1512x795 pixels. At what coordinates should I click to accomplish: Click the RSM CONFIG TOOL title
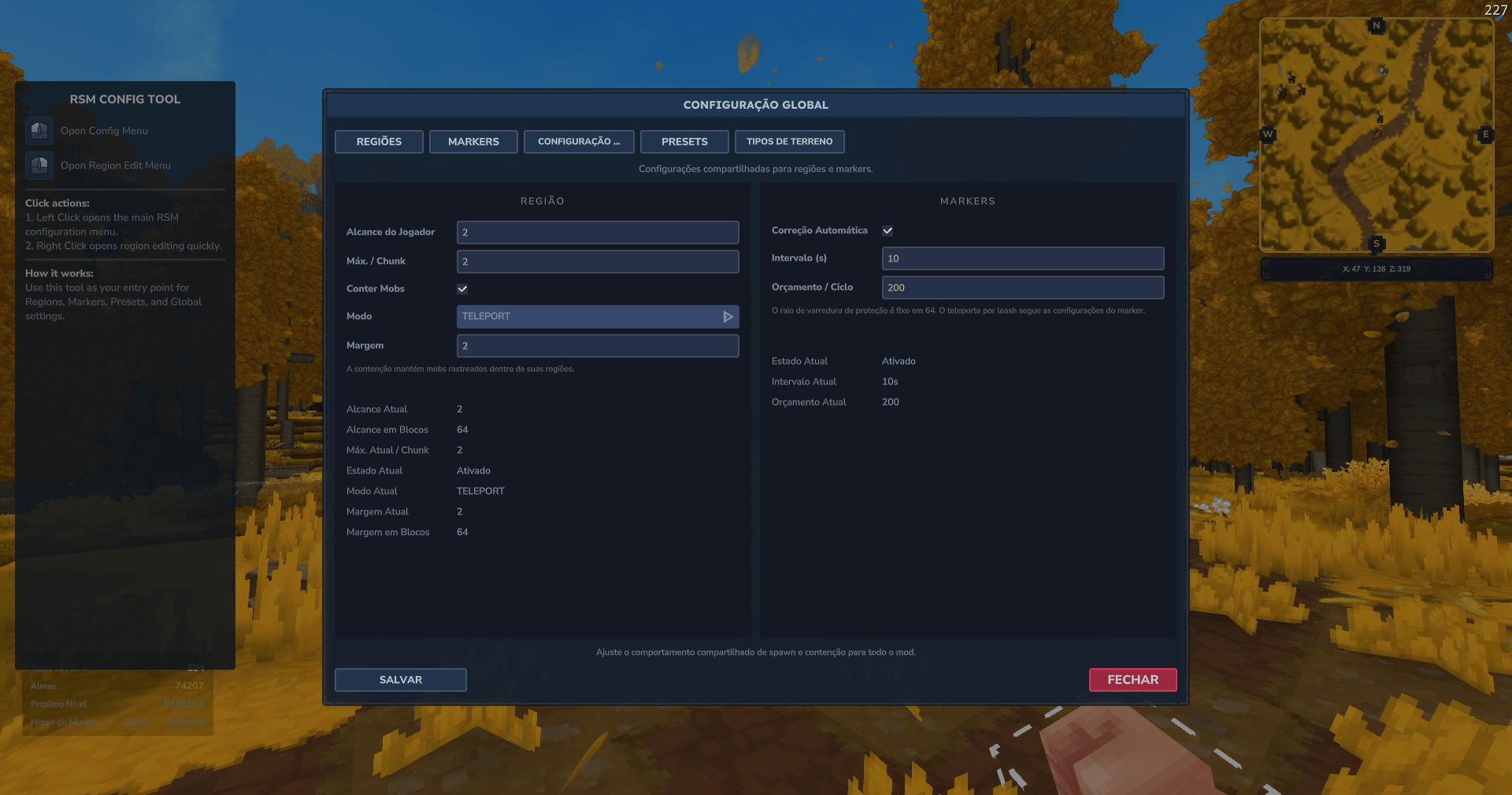click(x=125, y=99)
